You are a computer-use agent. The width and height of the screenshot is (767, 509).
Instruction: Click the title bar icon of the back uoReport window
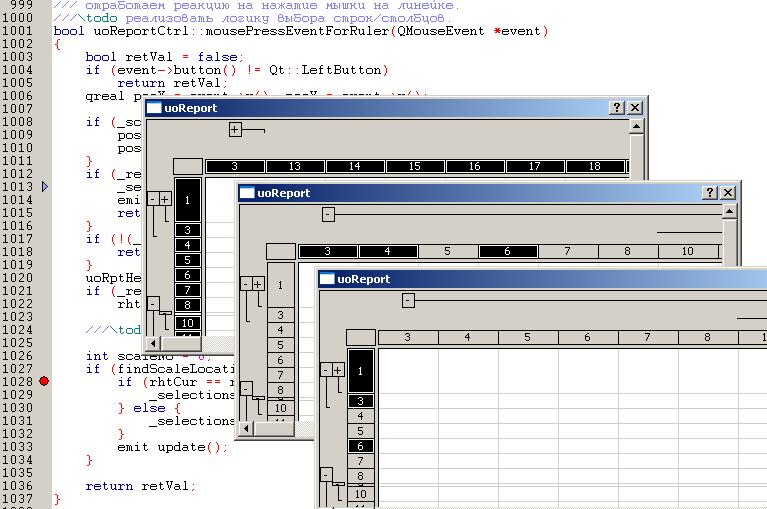click(155, 108)
